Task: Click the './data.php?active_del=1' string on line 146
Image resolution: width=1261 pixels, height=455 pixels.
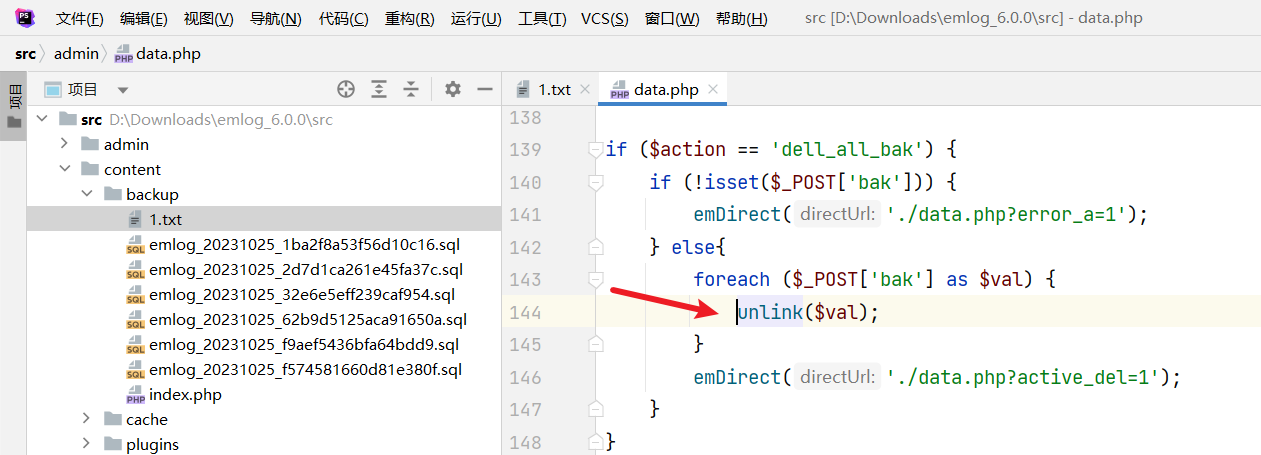Action: click(x=1024, y=377)
